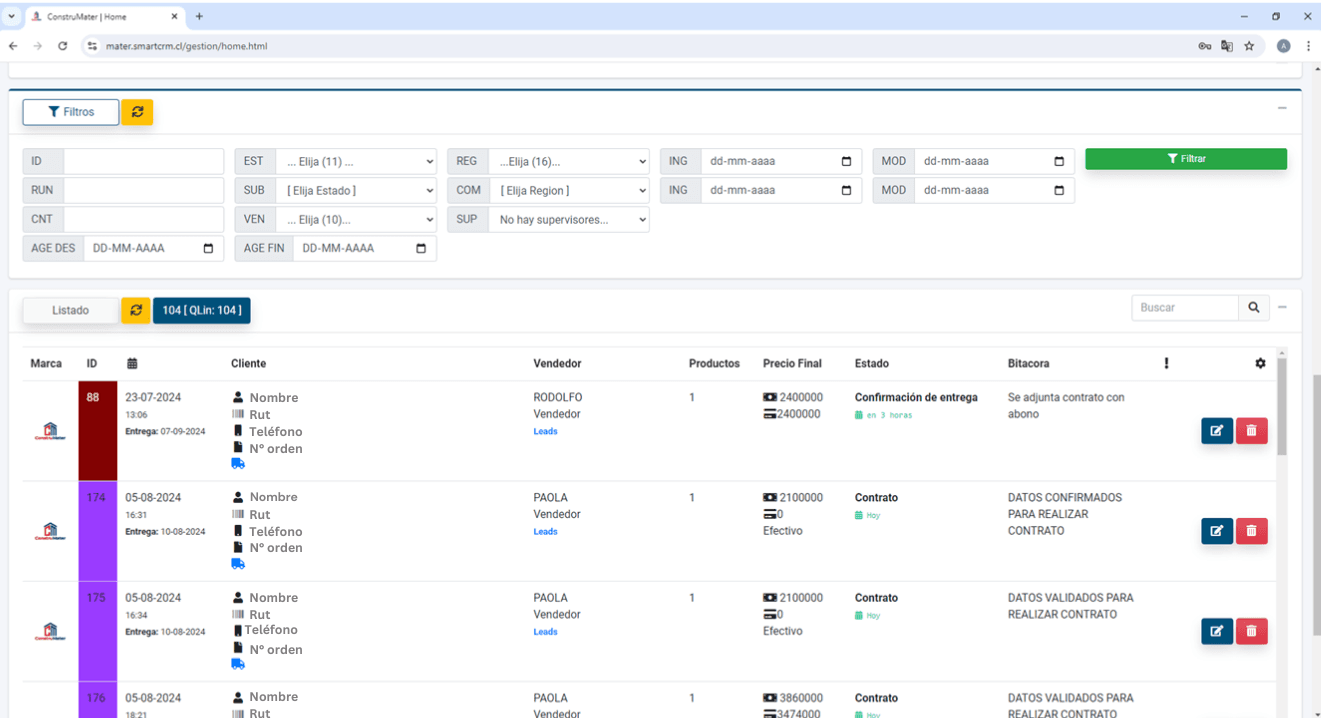
Task: Open calendar picker of first MOD date
Action: [1060, 161]
